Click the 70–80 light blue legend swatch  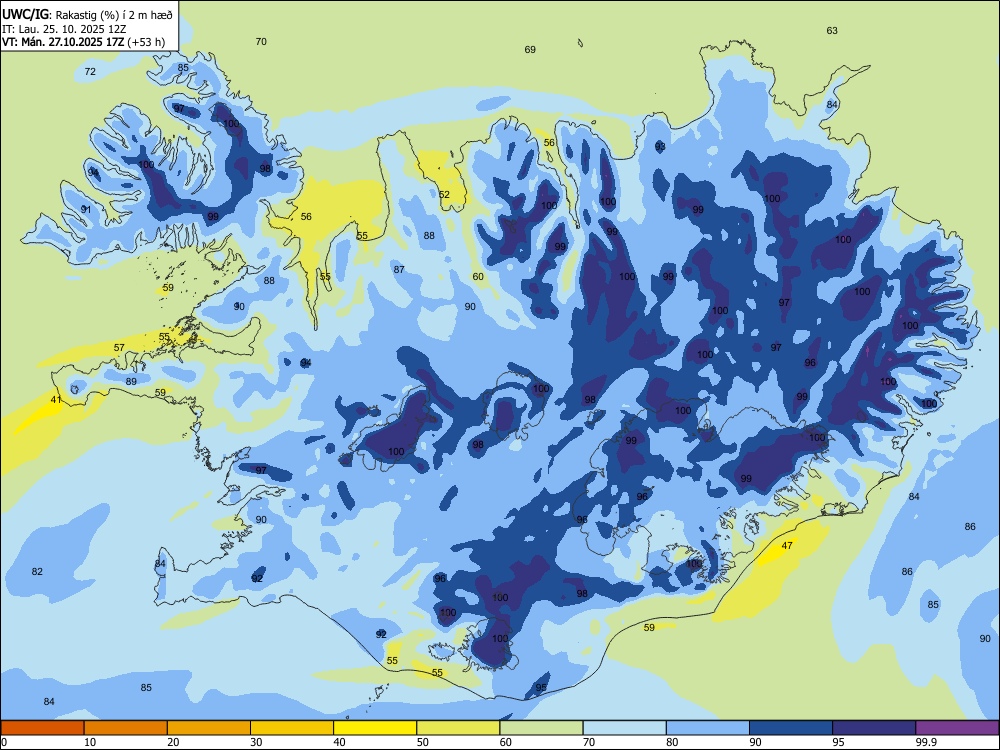[x=624, y=728]
